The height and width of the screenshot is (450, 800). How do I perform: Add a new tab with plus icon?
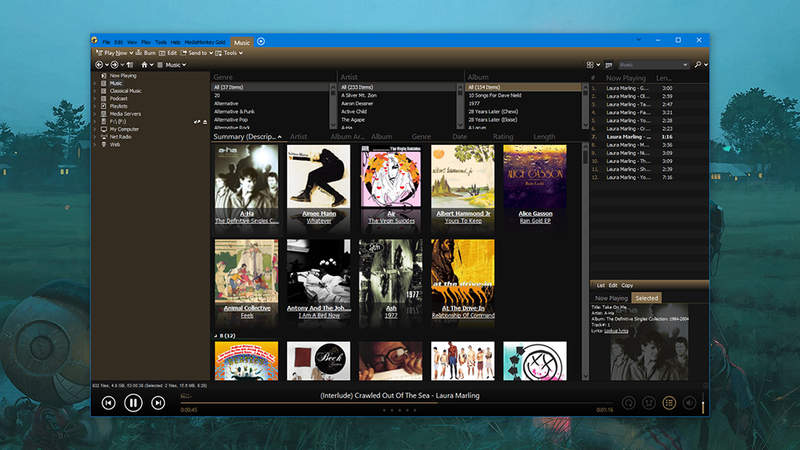click(261, 41)
